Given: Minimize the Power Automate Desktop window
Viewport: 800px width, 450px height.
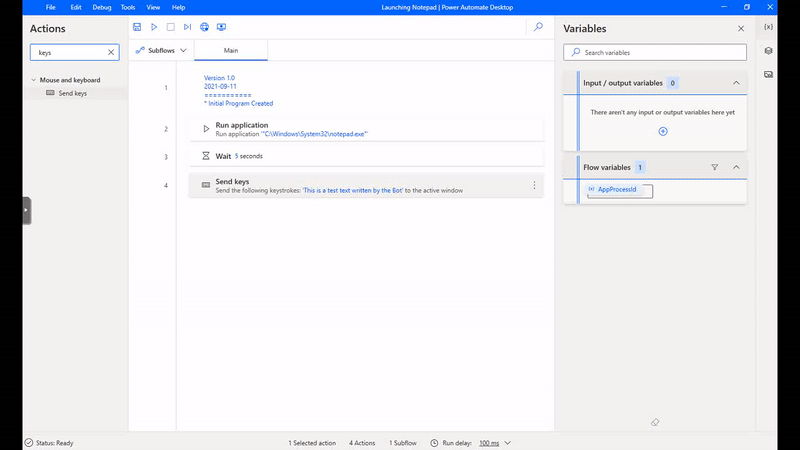Looking at the screenshot, I should pyautogui.click(x=723, y=7).
